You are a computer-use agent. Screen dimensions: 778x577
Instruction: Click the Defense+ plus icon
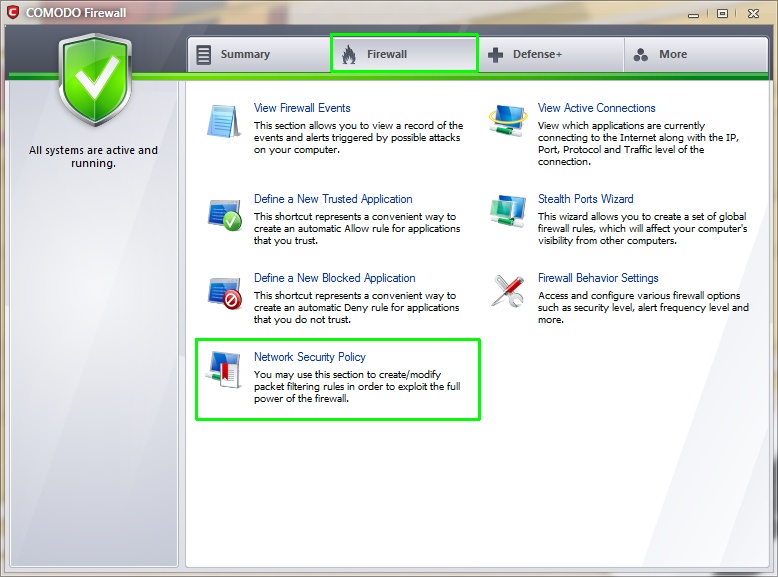(x=495, y=55)
